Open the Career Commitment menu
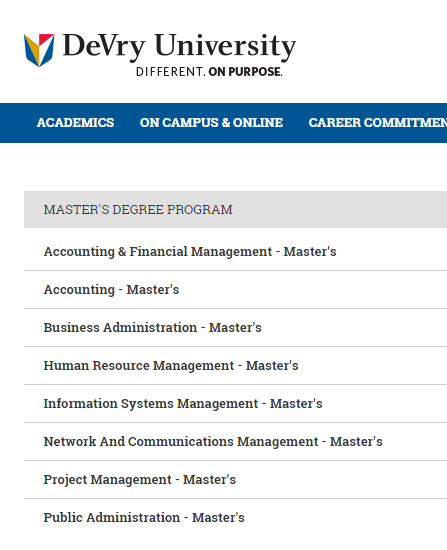 [378, 123]
